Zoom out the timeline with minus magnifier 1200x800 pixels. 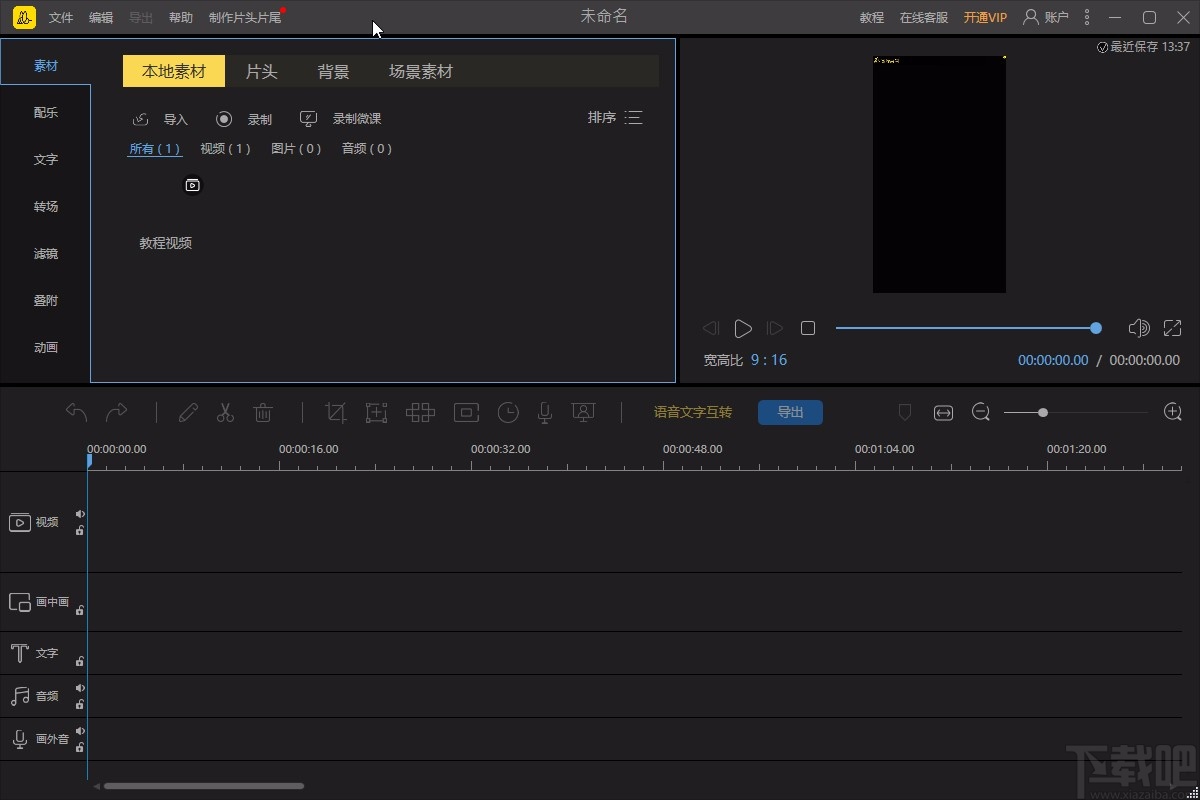point(981,412)
